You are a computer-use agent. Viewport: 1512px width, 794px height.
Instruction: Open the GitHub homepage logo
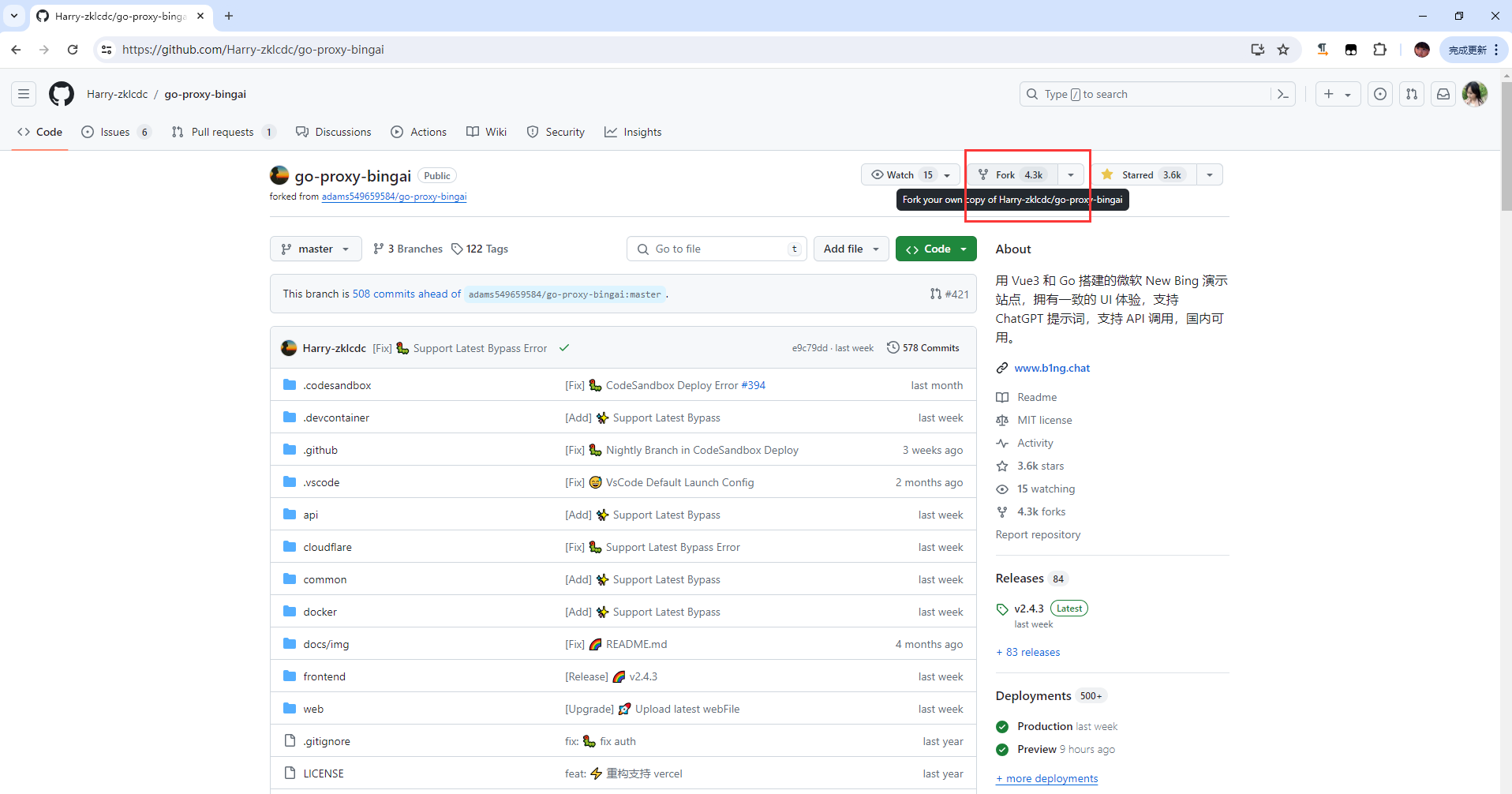tap(62, 94)
